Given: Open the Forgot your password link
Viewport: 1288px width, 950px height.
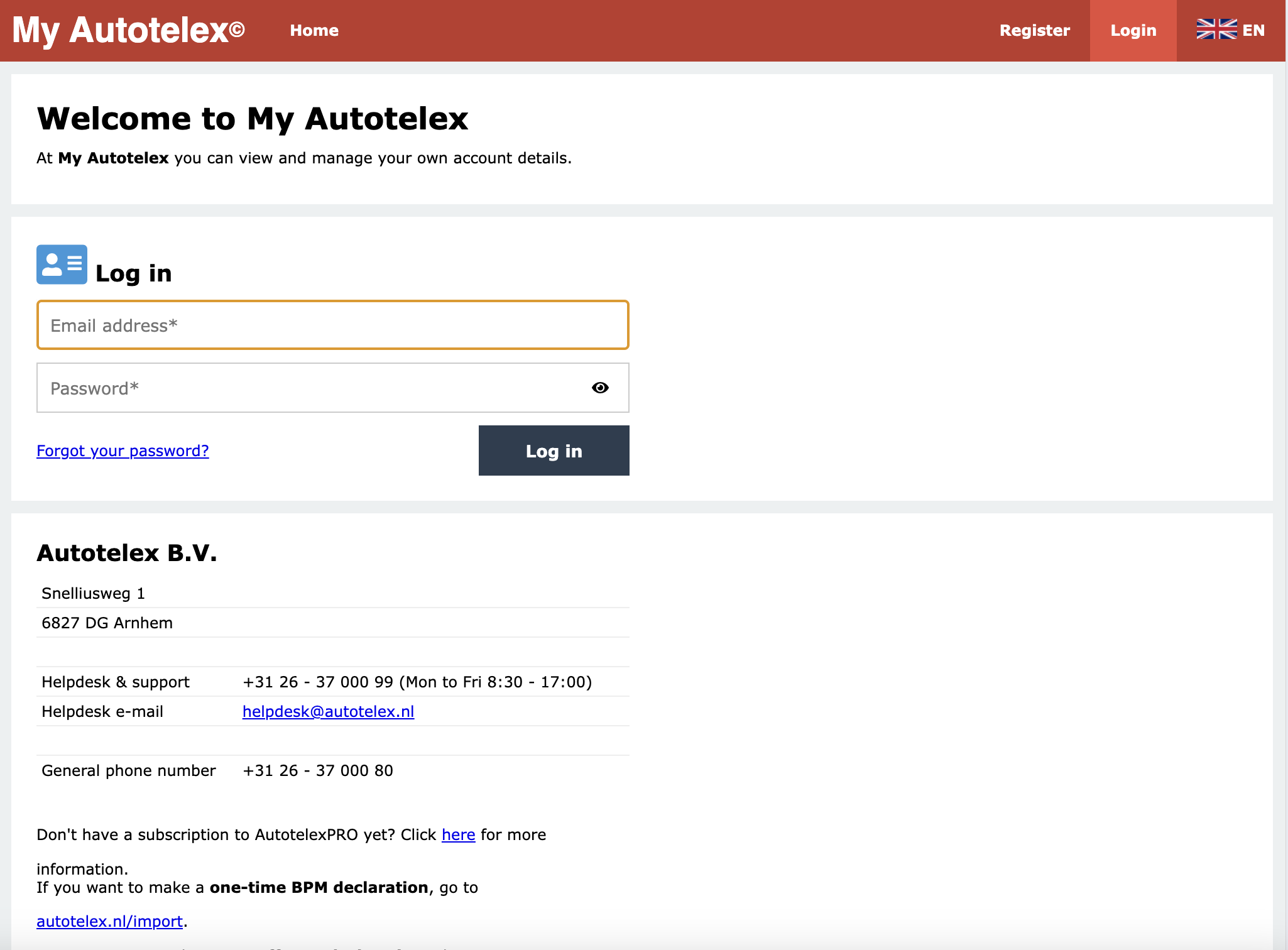Looking at the screenshot, I should pos(123,450).
